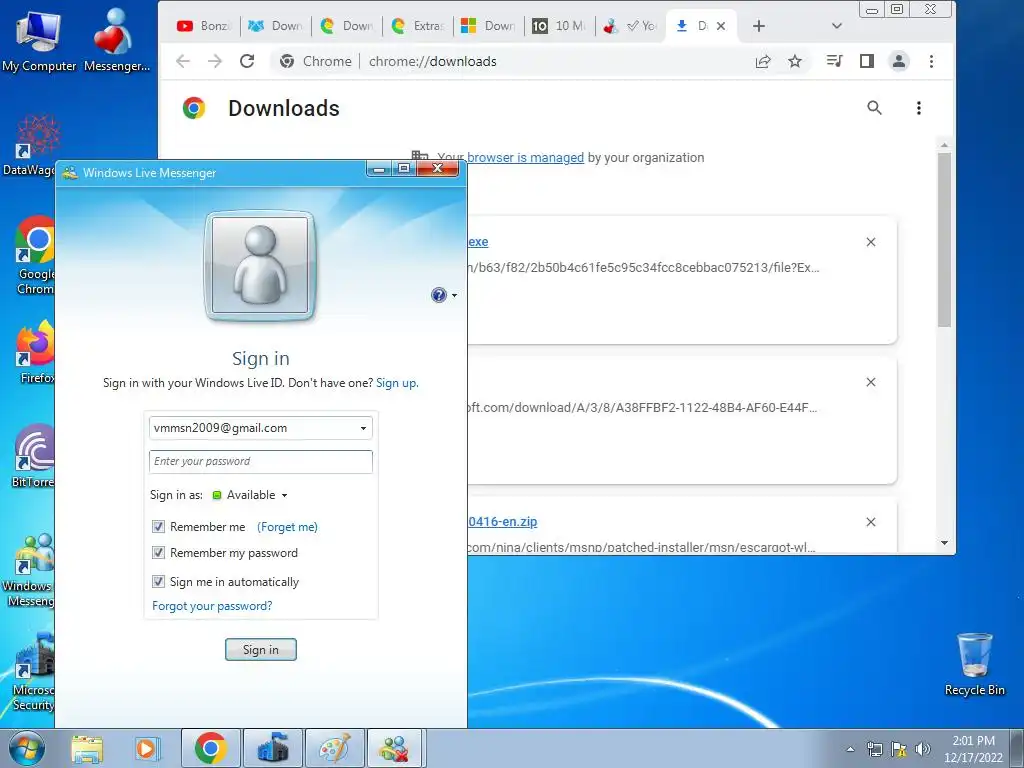
Task: Open Downloads page more actions menu
Action: pos(919,108)
